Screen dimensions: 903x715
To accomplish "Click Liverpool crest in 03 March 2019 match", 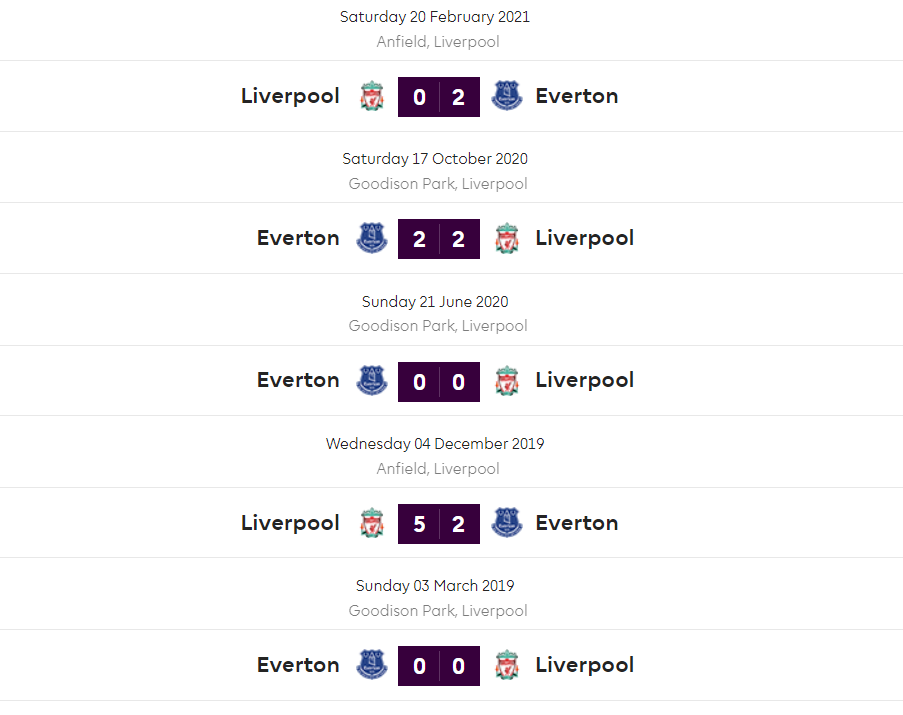I will (507, 665).
